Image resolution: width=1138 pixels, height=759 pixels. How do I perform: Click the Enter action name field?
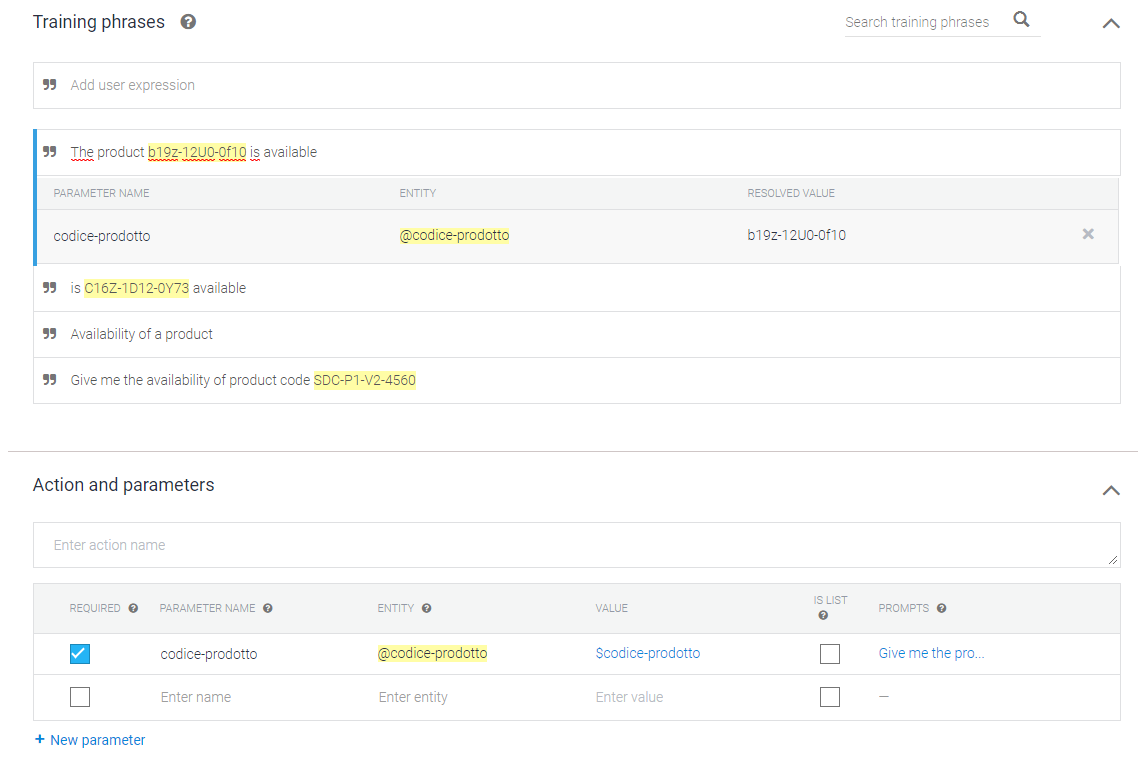coord(300,544)
